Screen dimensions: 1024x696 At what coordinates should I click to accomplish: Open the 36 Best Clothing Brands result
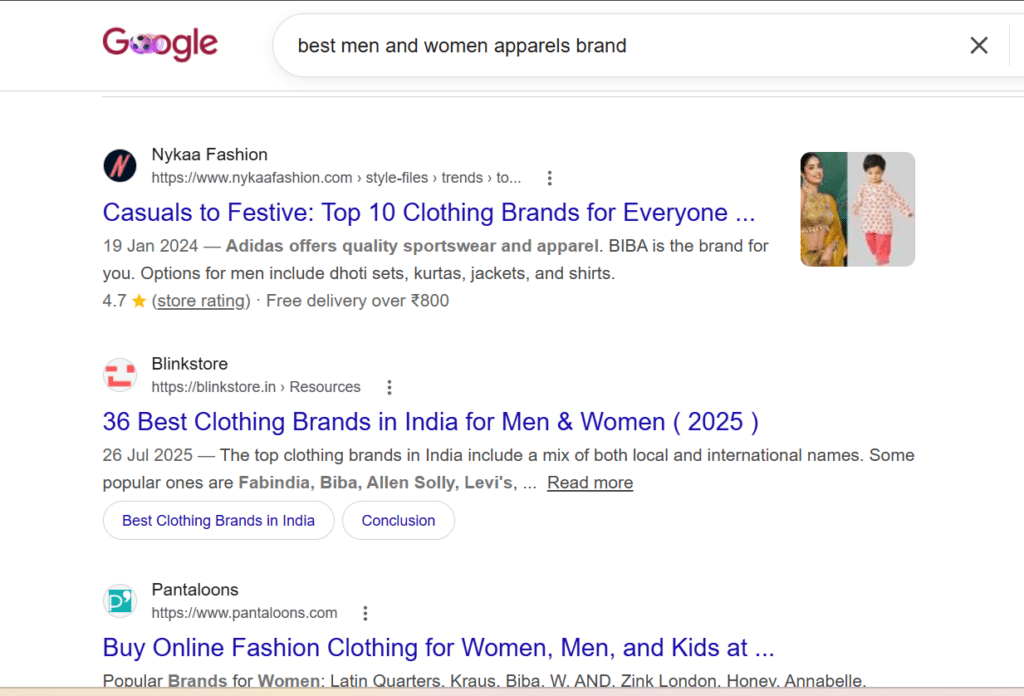(430, 422)
